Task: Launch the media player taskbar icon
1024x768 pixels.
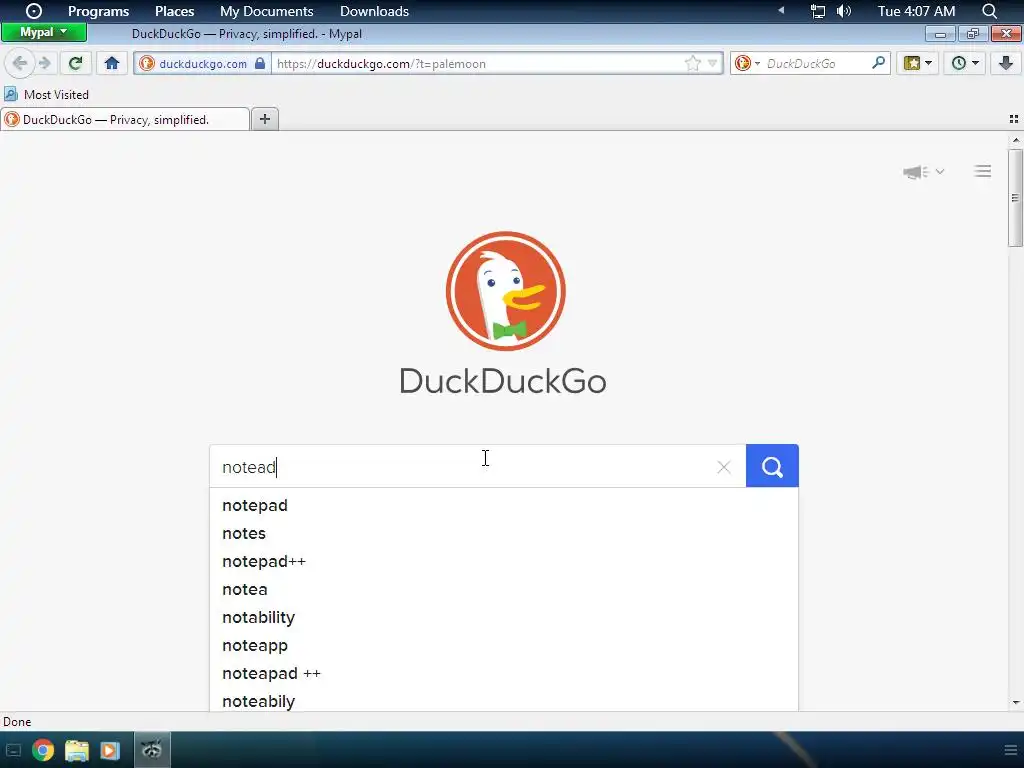Action: click(x=110, y=750)
